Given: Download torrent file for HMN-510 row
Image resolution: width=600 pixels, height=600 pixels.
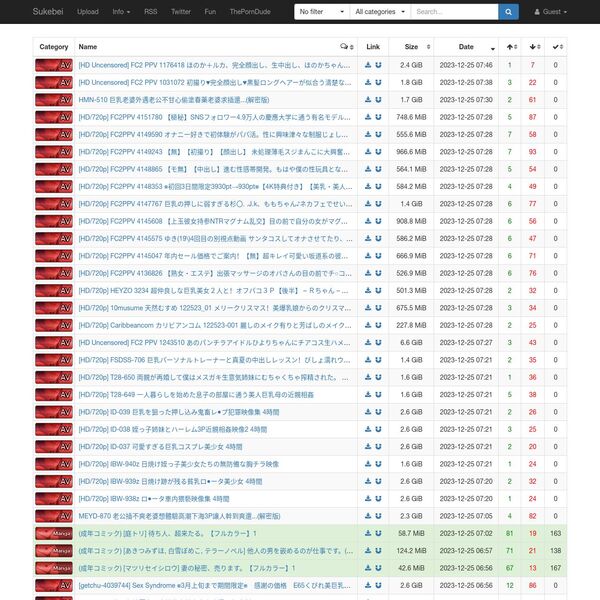Looking at the screenshot, I should (367, 100).
